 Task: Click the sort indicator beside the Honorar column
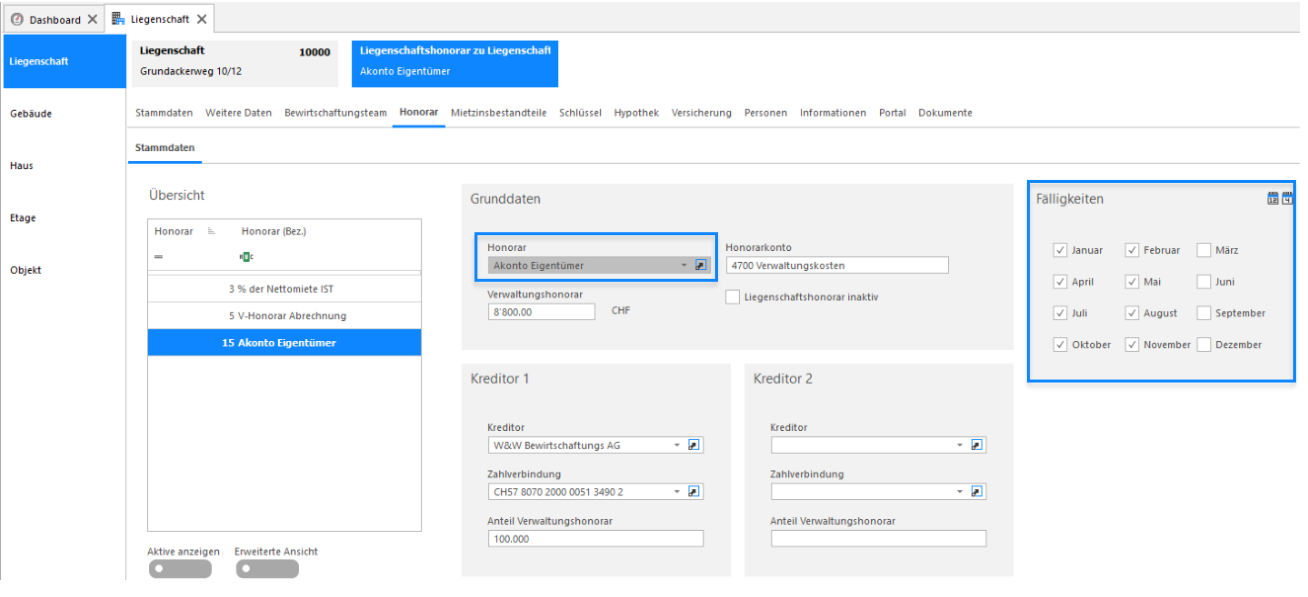[211, 231]
